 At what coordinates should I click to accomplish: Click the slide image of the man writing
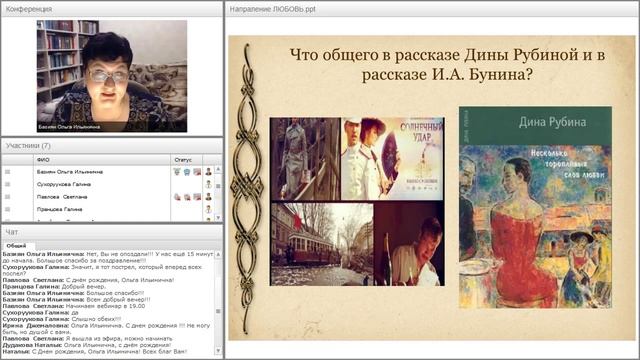(x=409, y=244)
